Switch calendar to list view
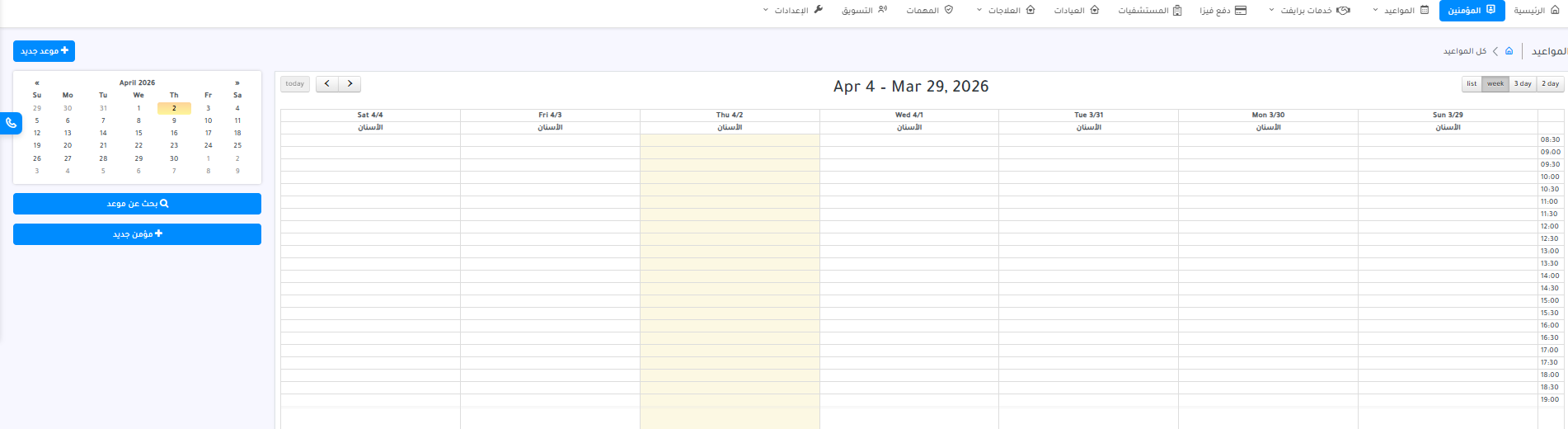The height and width of the screenshot is (429, 1568). coord(1471,84)
